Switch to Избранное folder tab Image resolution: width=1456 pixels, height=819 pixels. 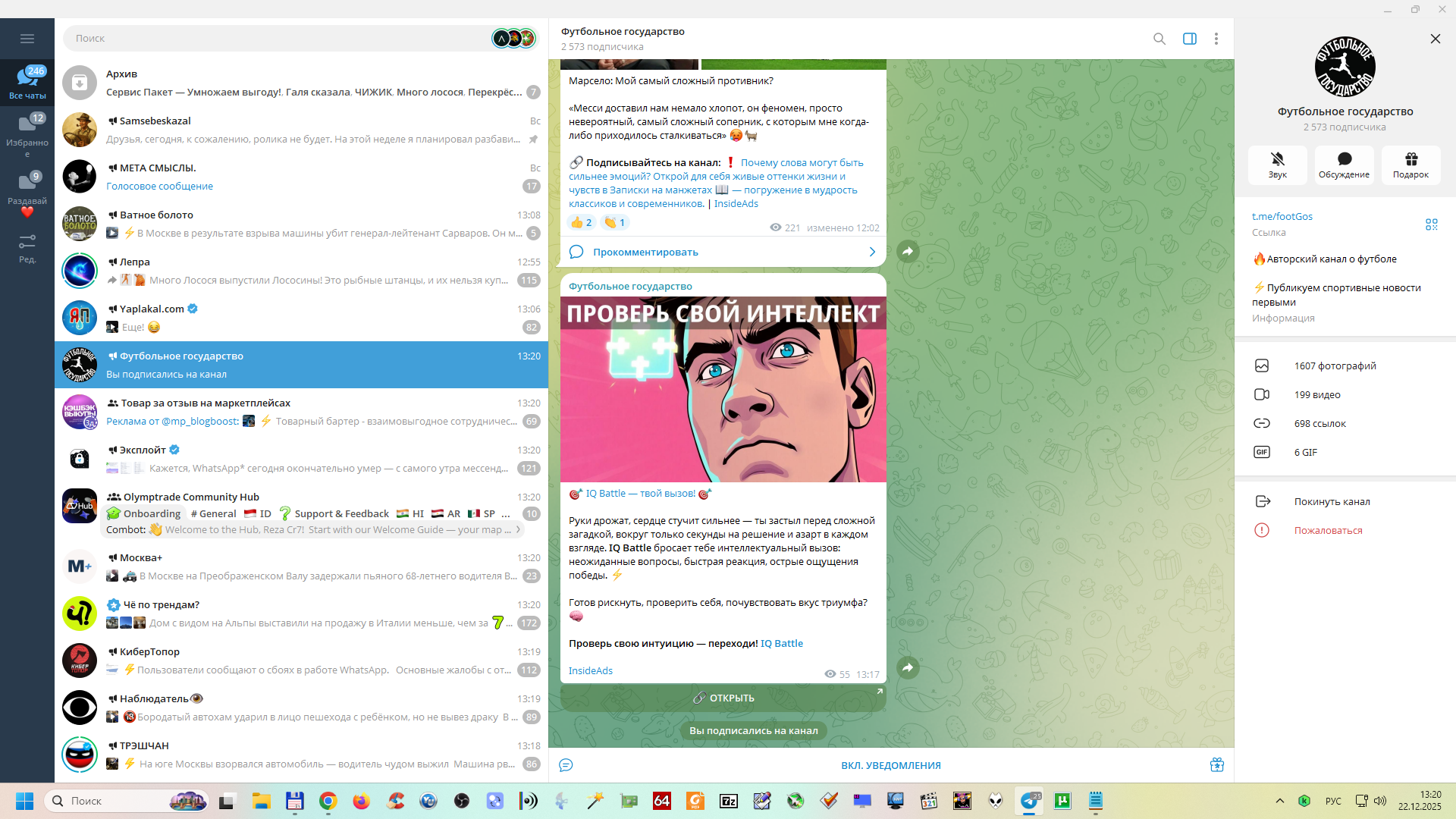coord(27,133)
